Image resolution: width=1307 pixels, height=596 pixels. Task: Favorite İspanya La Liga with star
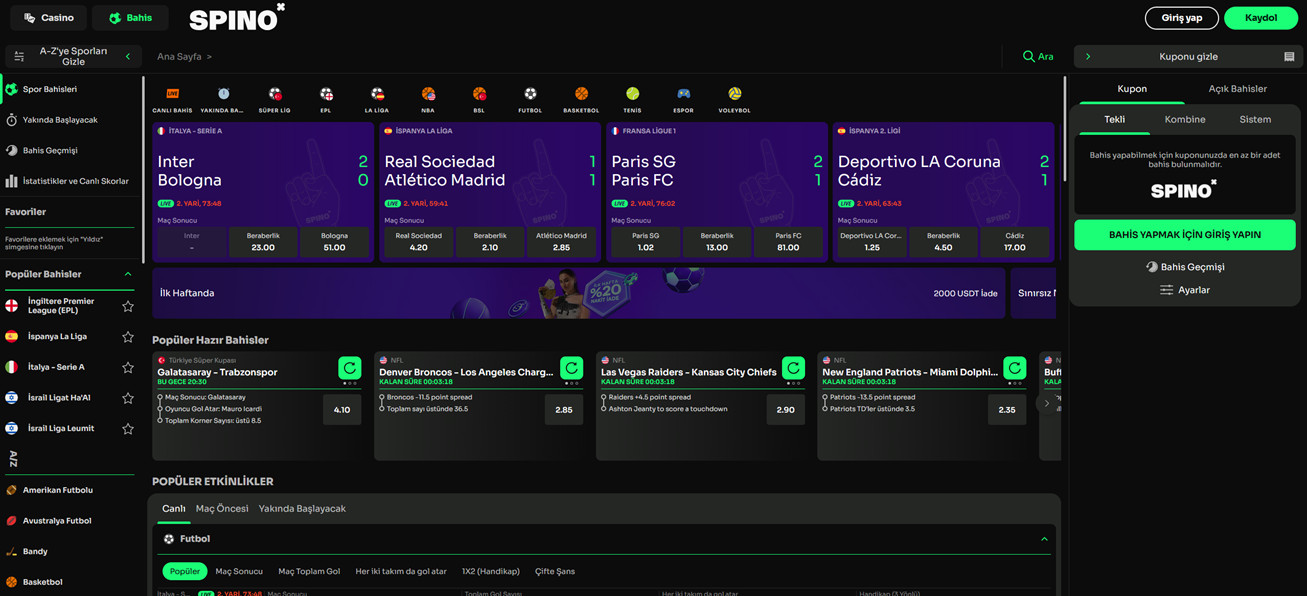[x=127, y=337]
